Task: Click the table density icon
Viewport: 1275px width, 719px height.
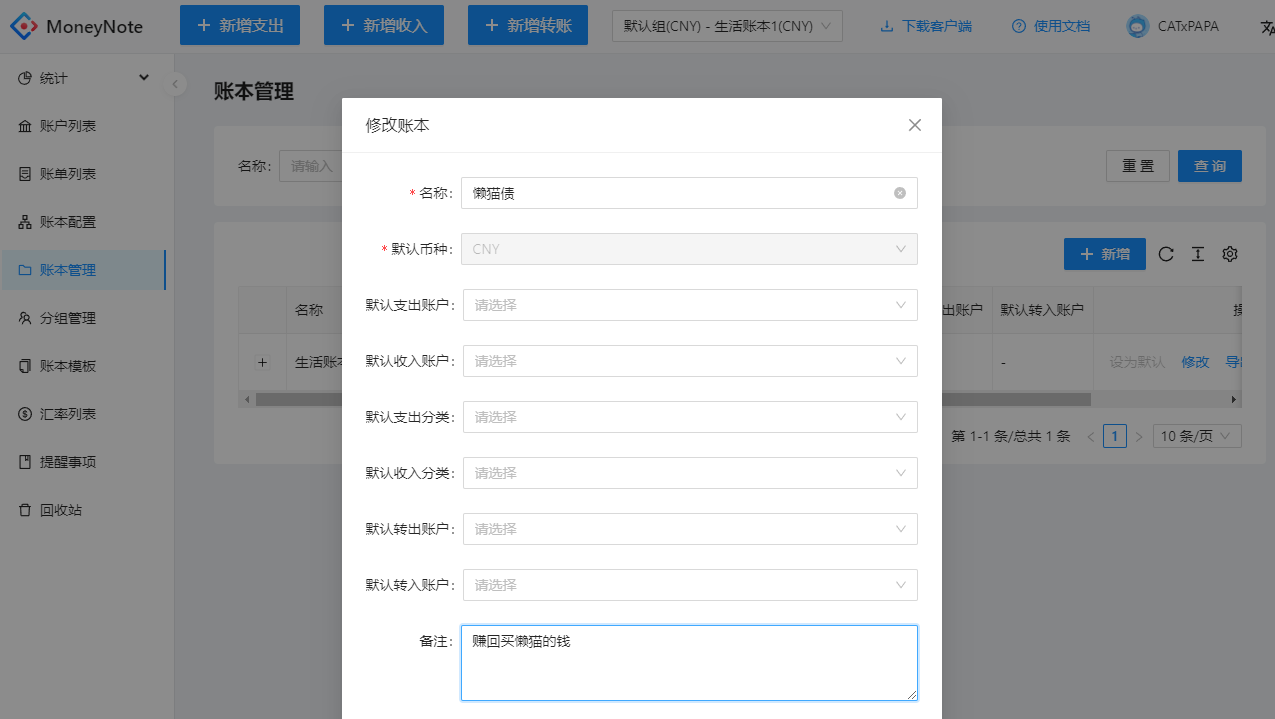Action: 1198,254
